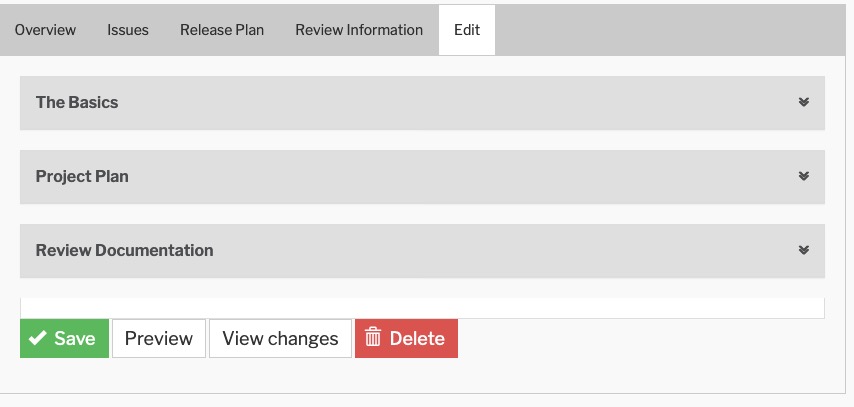
Task: Open the Project Plan section title
Action: [x=82, y=176]
